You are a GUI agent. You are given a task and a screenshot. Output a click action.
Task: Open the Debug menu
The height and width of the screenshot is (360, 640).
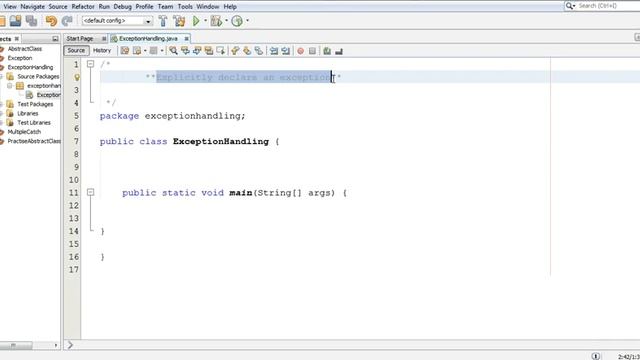[122, 7]
